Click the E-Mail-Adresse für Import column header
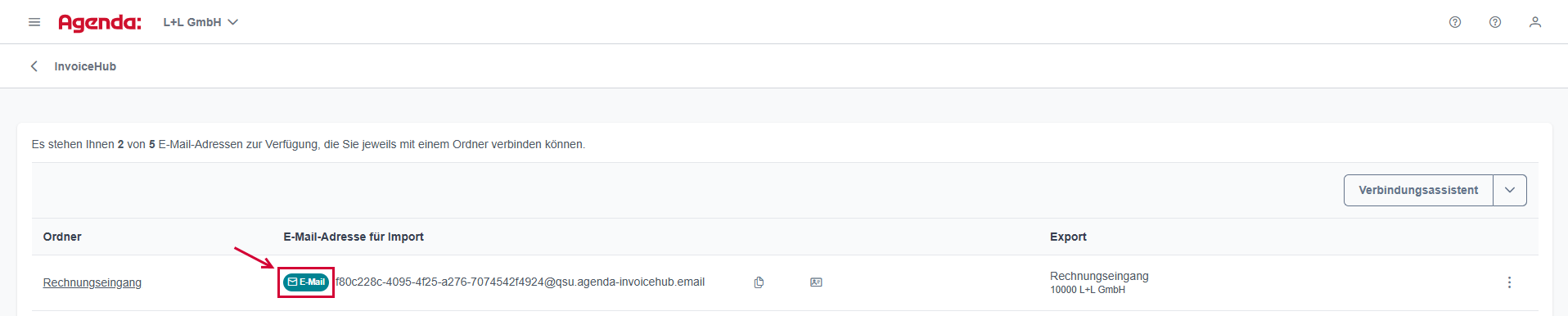Image resolution: width=1568 pixels, height=316 pixels. [x=354, y=237]
